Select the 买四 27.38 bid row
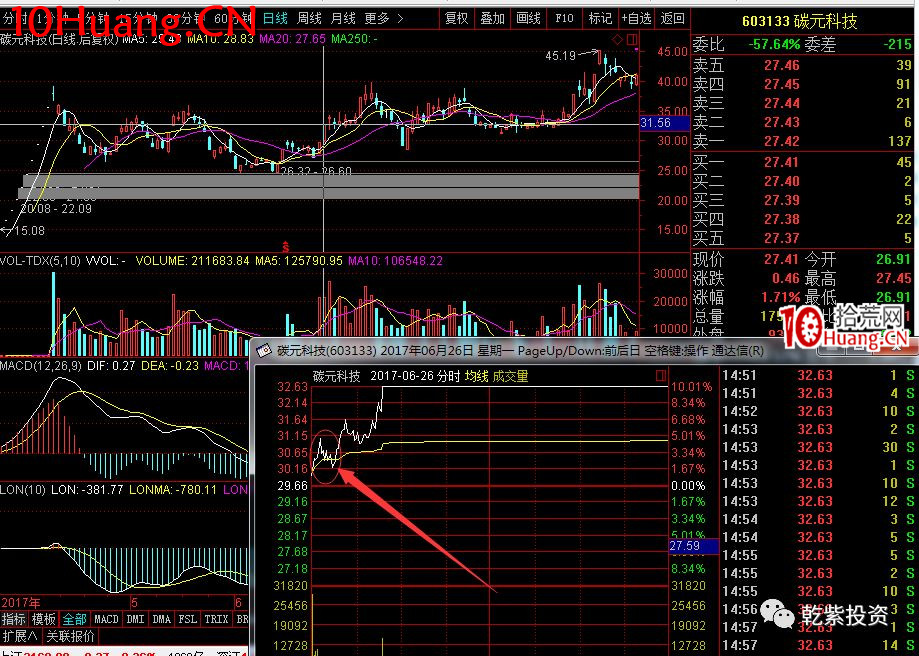Screen dimensions: 919x656 click(802, 219)
